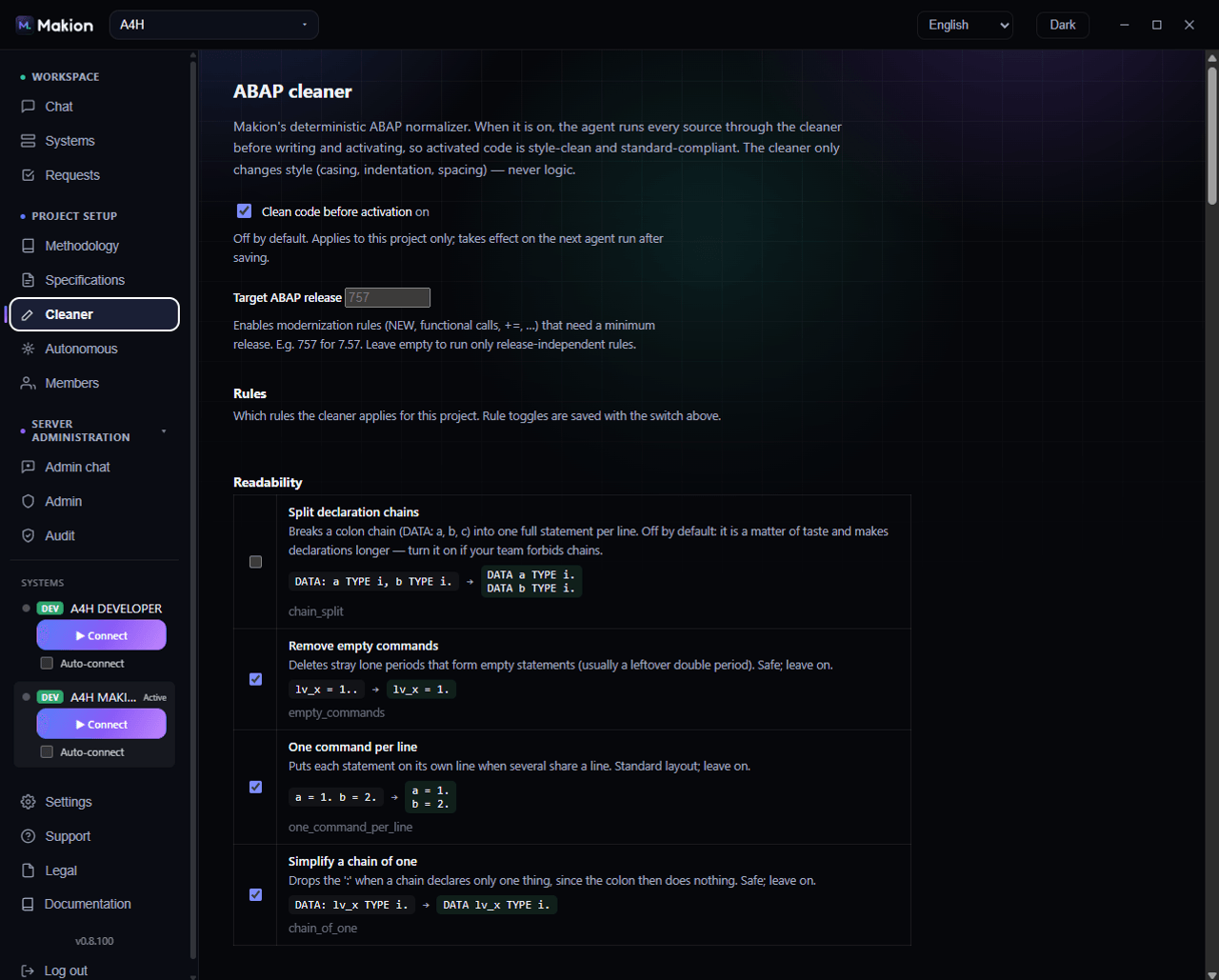Disable the Remove empty commands rule
1219x980 pixels.
[255, 679]
